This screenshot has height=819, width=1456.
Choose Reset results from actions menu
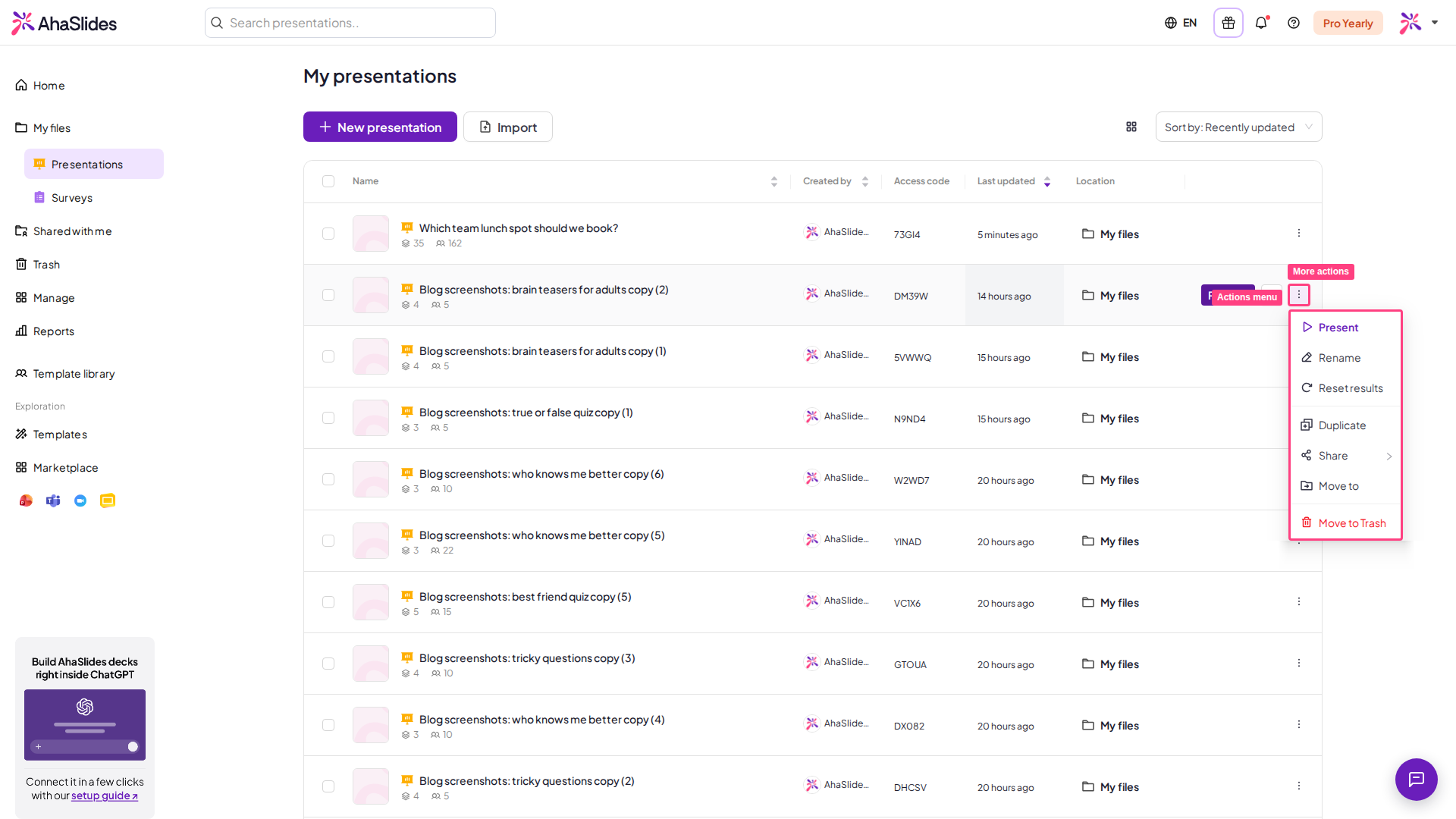tap(1346, 388)
